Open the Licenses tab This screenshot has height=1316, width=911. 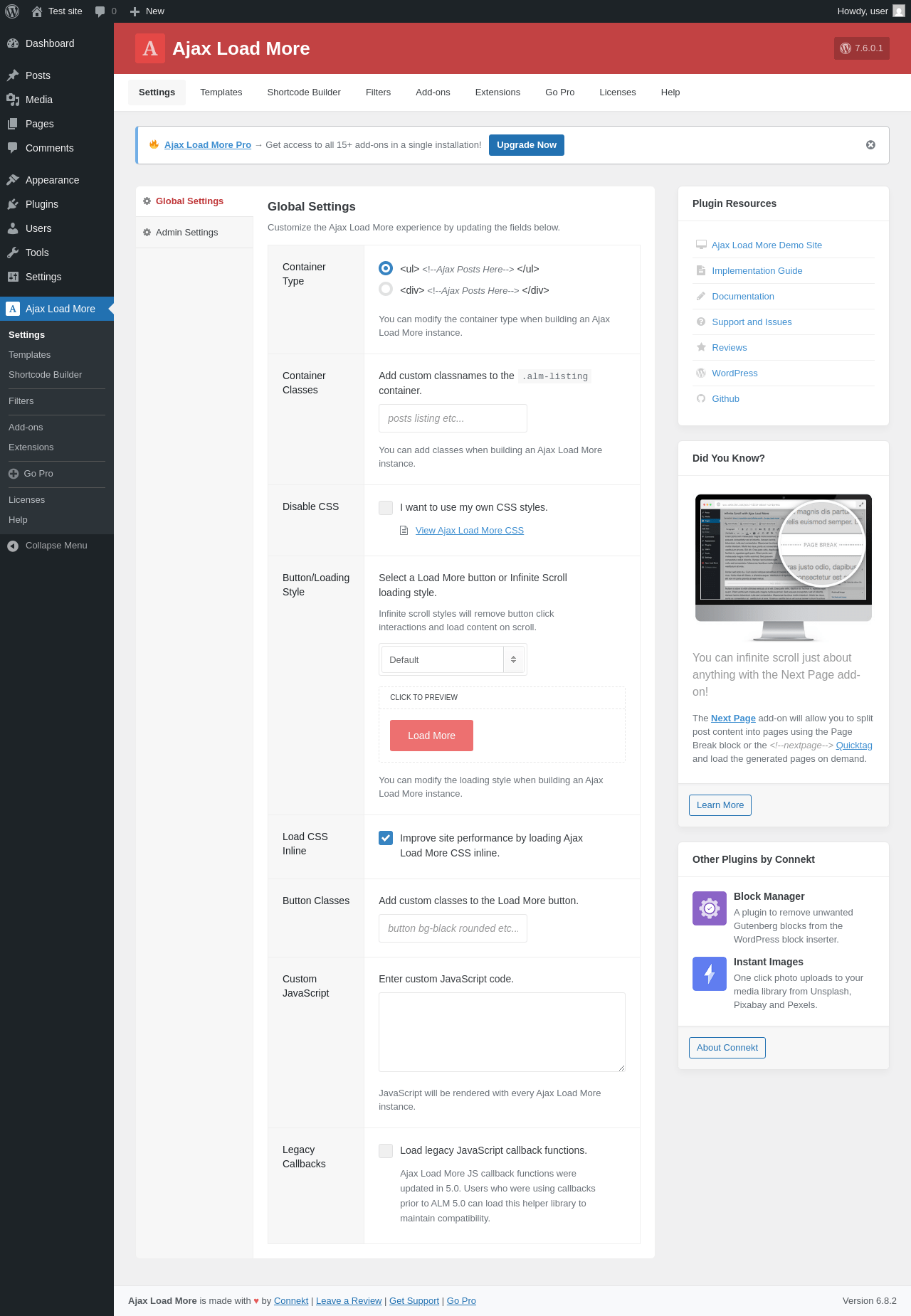tap(618, 92)
